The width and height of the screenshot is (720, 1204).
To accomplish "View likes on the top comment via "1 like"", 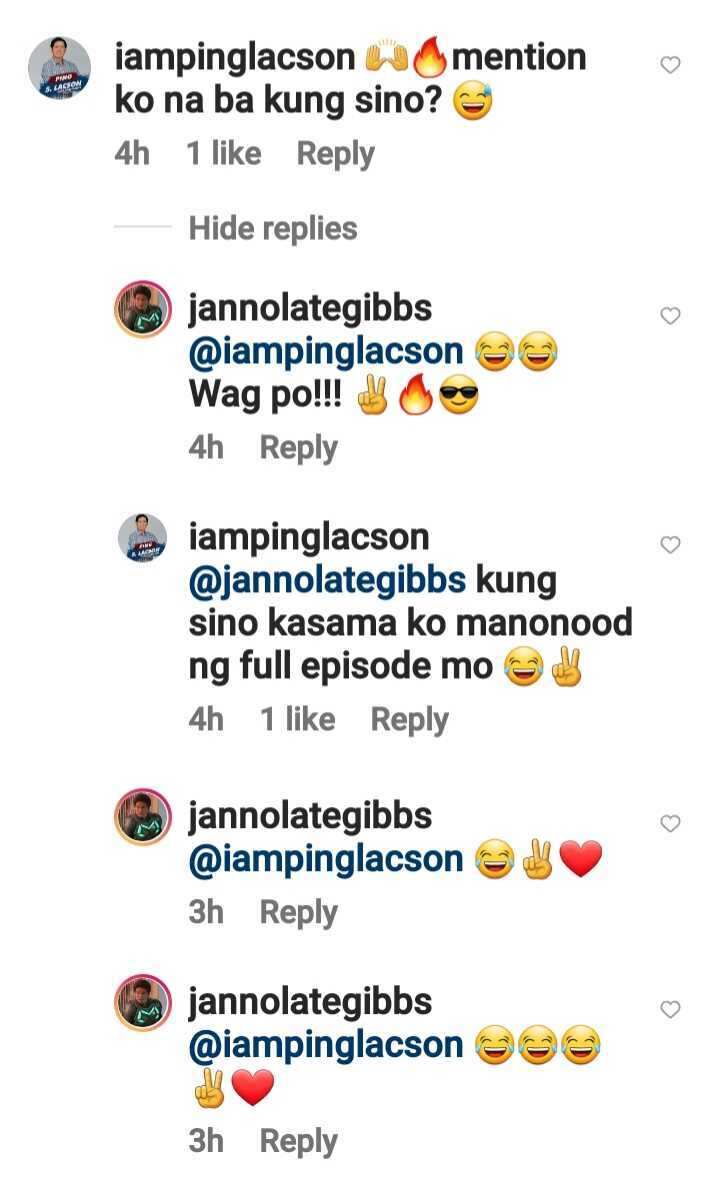I will pos(223,155).
